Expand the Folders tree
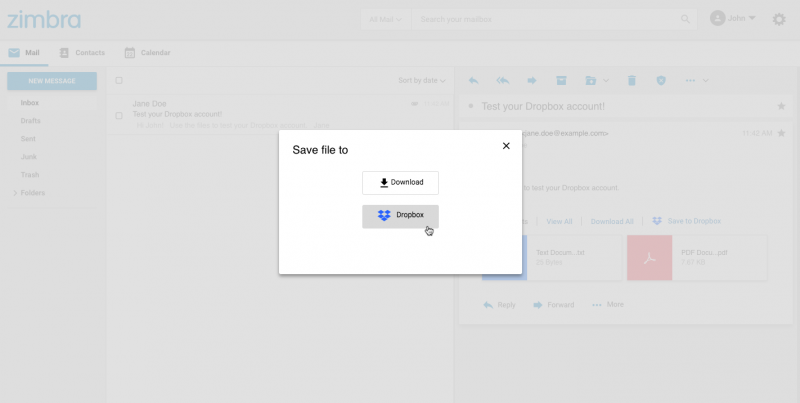800x403 pixels. tap(15, 193)
